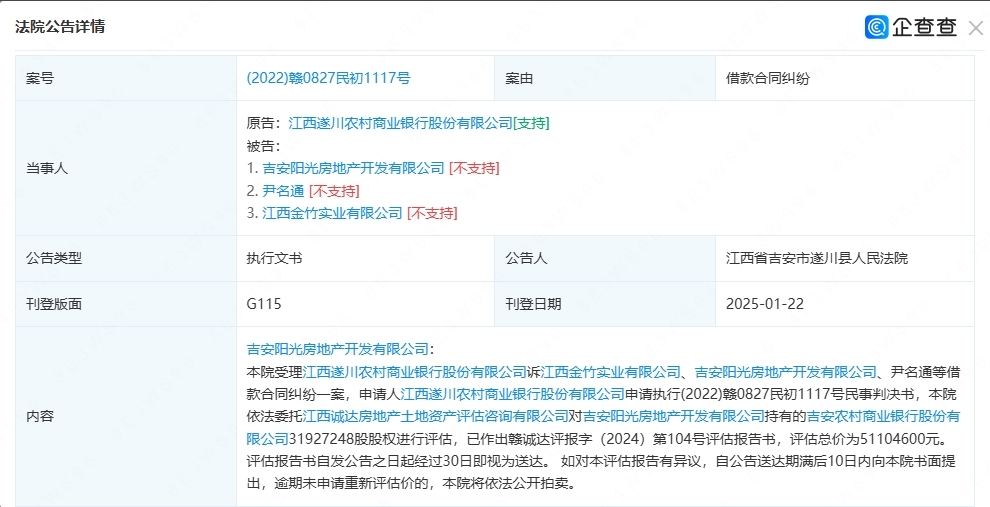The width and height of the screenshot is (990, 507).
Task: Open plaintiff 江西遂川农村商业银行股份有限公司 link in parties row
Action: [x=400, y=123]
